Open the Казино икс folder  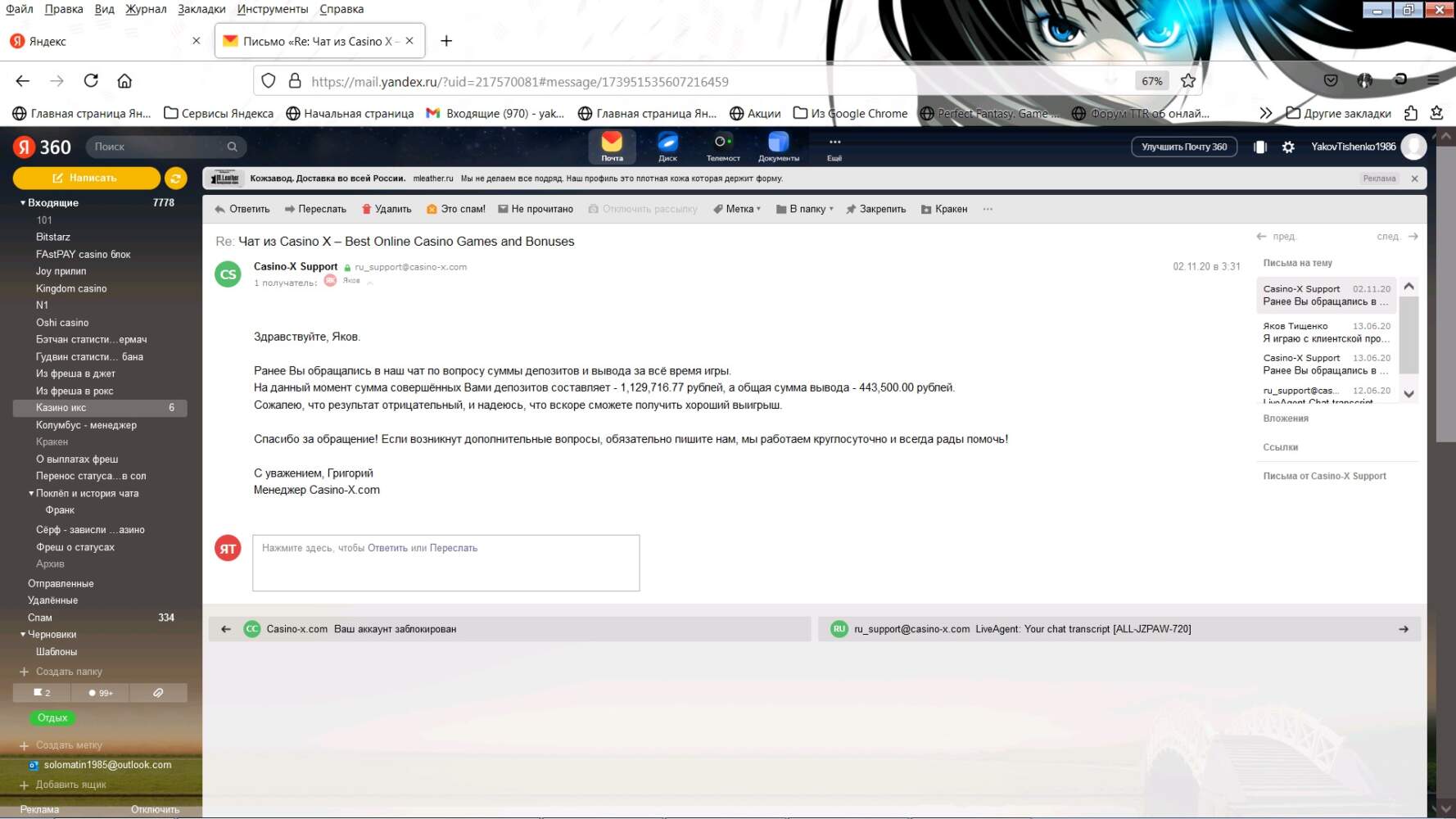100,408
